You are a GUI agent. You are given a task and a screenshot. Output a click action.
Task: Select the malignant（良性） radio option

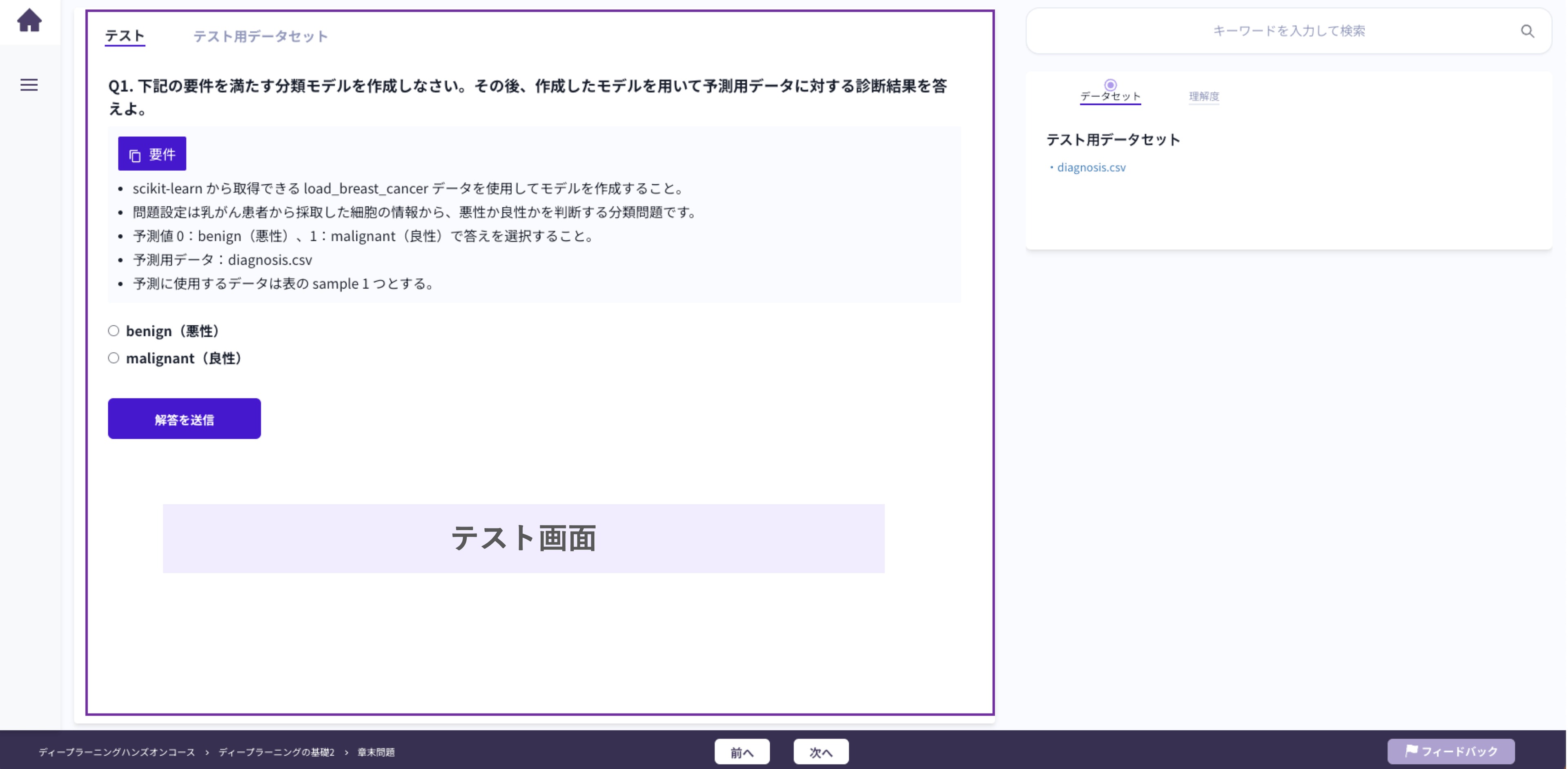(114, 358)
